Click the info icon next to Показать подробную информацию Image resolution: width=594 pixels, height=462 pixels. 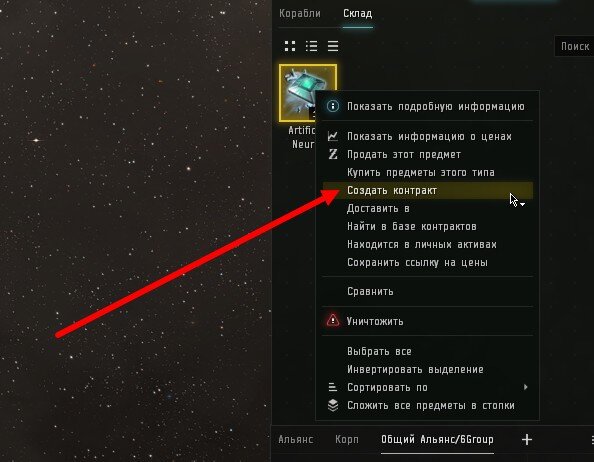(x=333, y=106)
